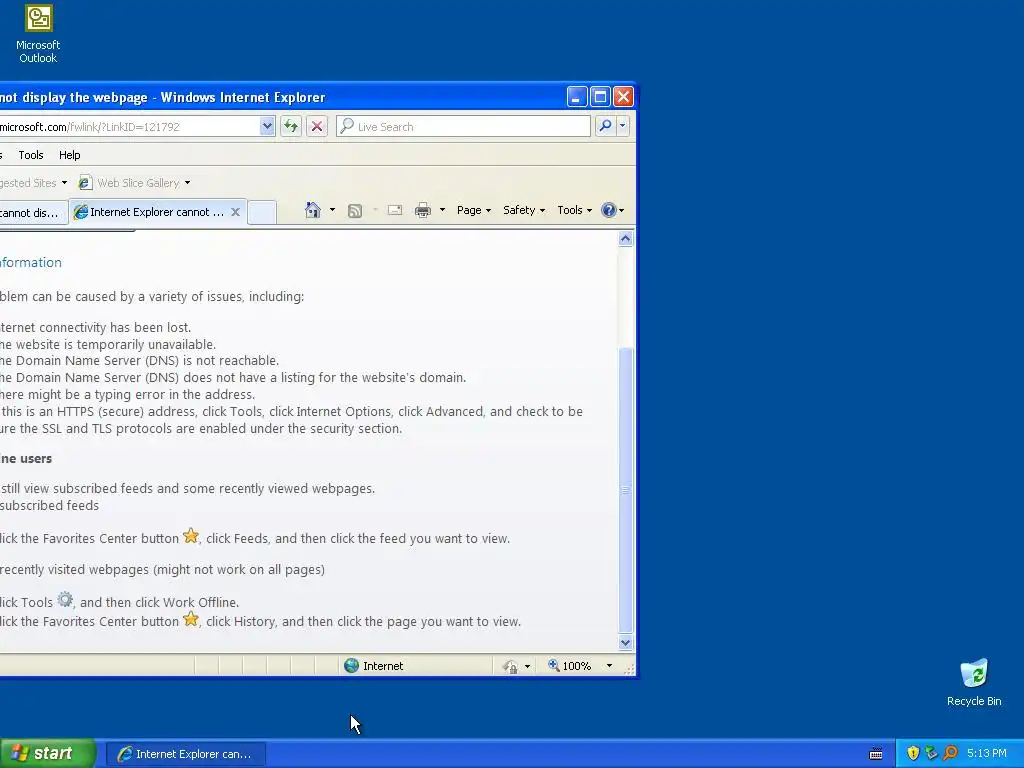Click the keyboard icon in taskbar
The image size is (1024, 768).
coord(876,754)
